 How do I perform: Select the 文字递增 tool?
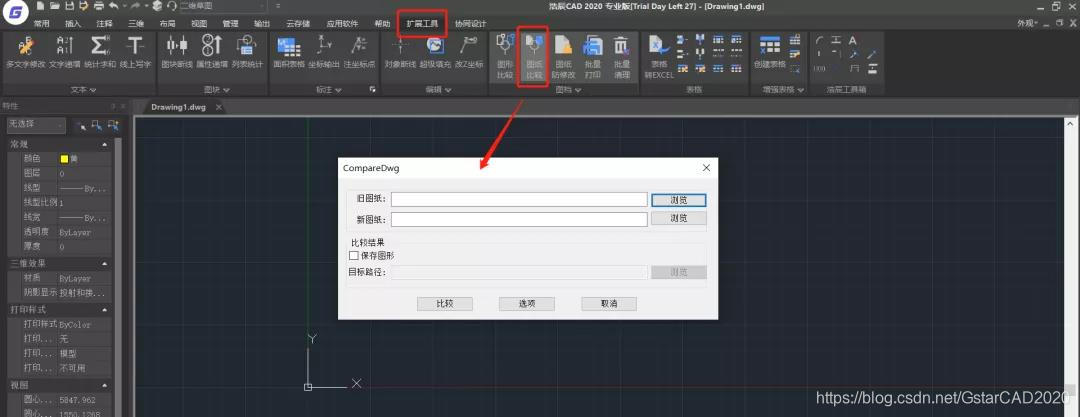(65, 52)
